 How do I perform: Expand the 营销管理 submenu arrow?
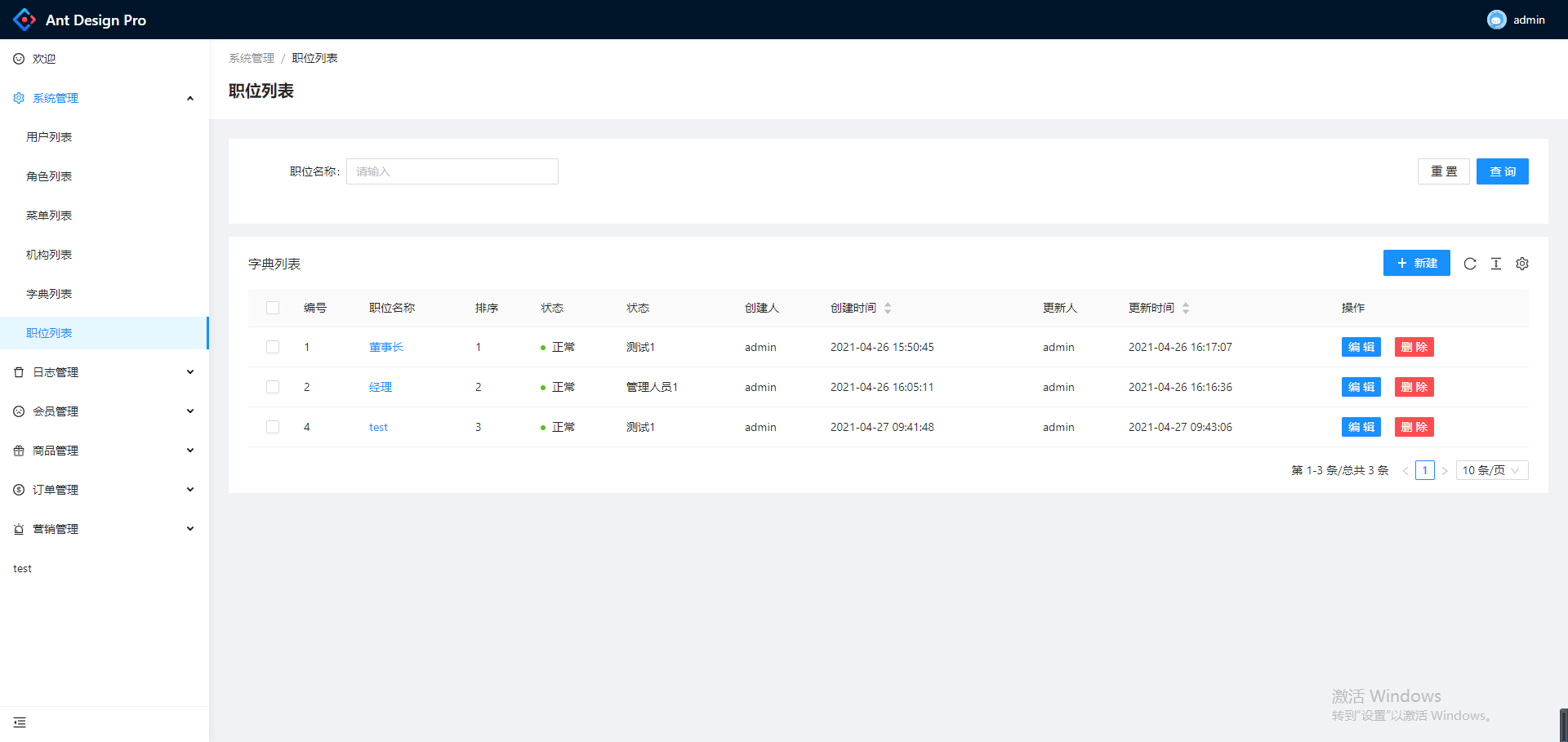pyautogui.click(x=190, y=529)
